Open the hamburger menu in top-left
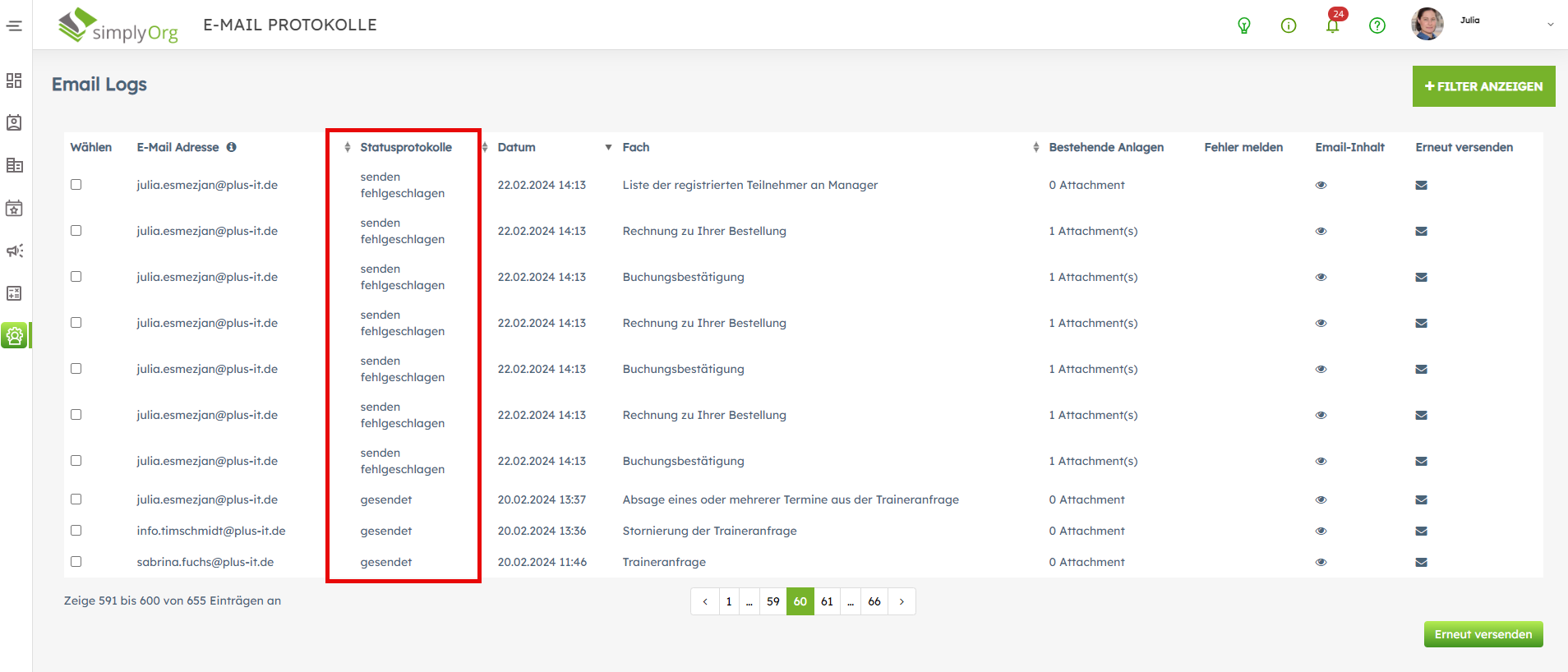1568x672 pixels. (x=14, y=25)
